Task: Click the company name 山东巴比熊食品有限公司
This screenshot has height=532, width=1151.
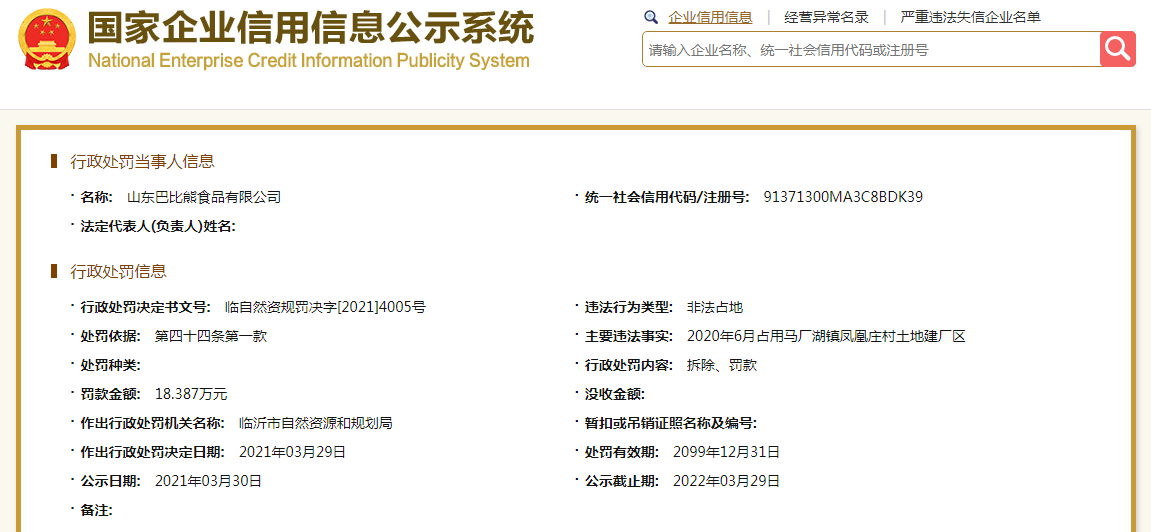Action: pyautogui.click(x=204, y=197)
